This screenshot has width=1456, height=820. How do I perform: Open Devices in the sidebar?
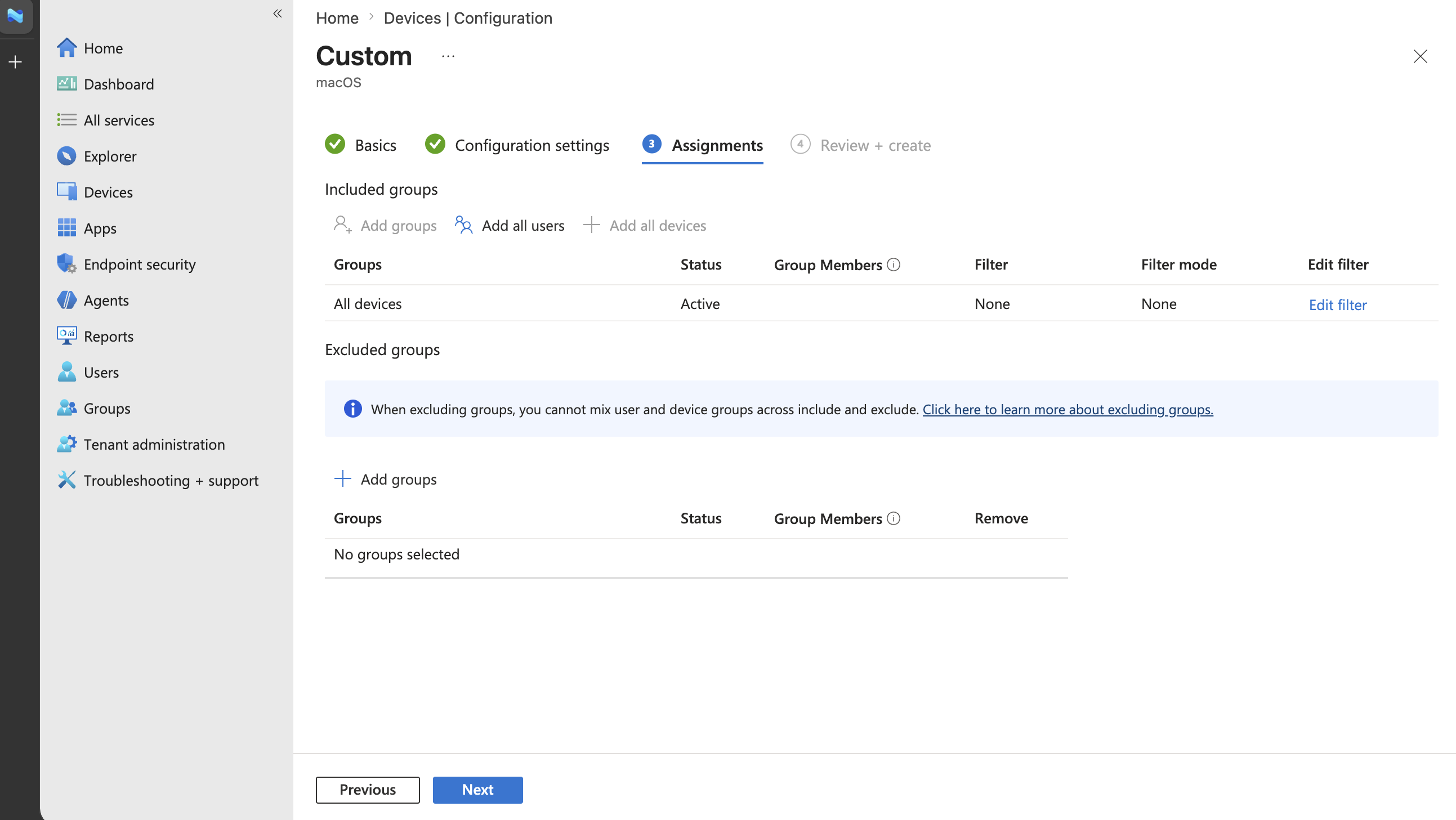[108, 192]
